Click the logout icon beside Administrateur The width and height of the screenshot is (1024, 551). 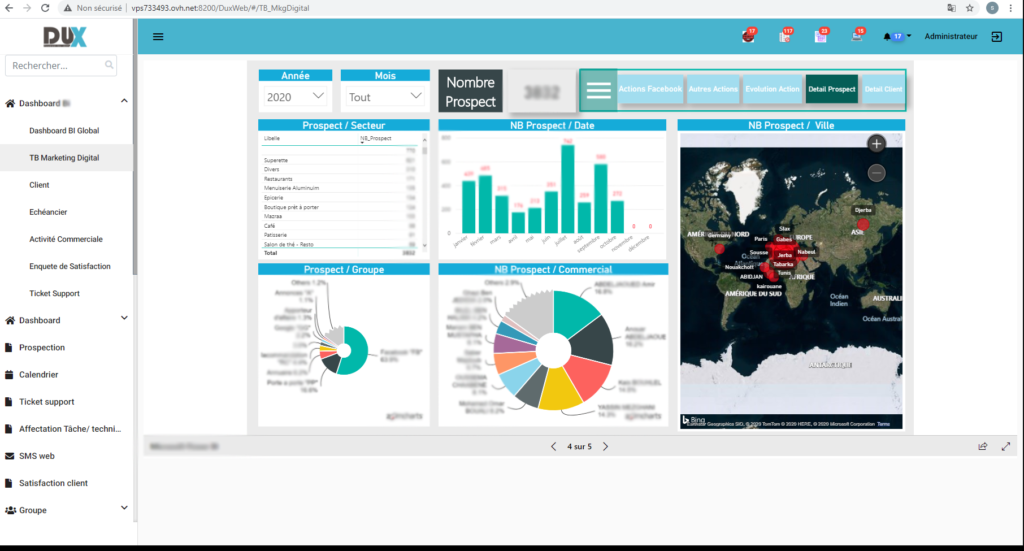pos(996,37)
